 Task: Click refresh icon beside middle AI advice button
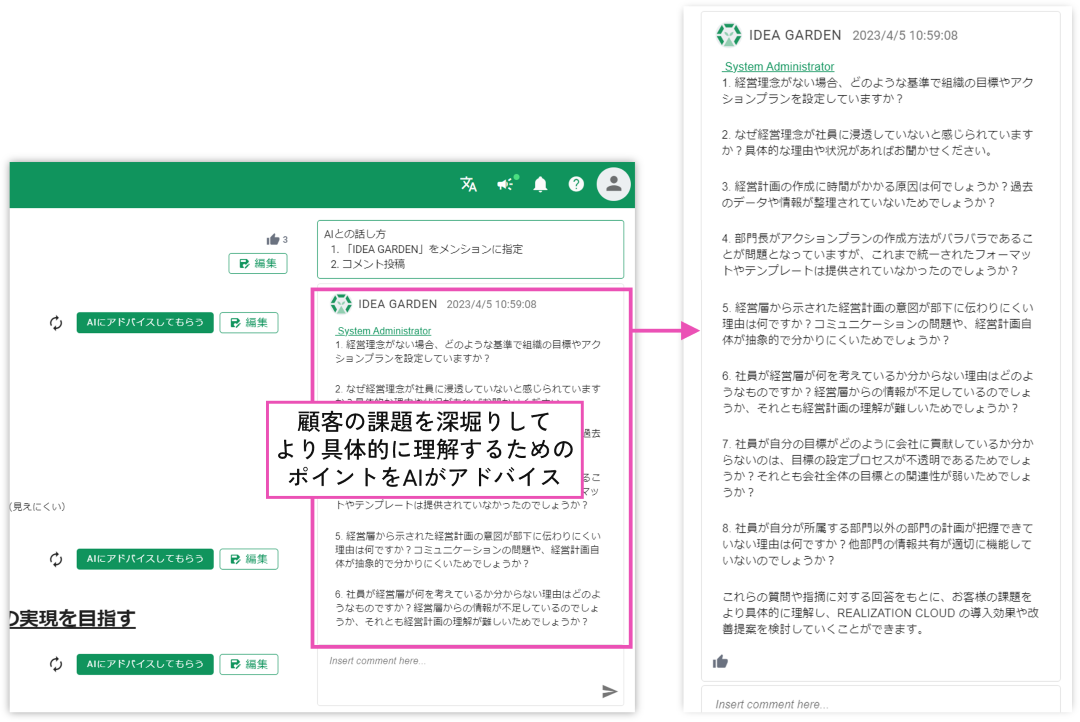point(56,559)
